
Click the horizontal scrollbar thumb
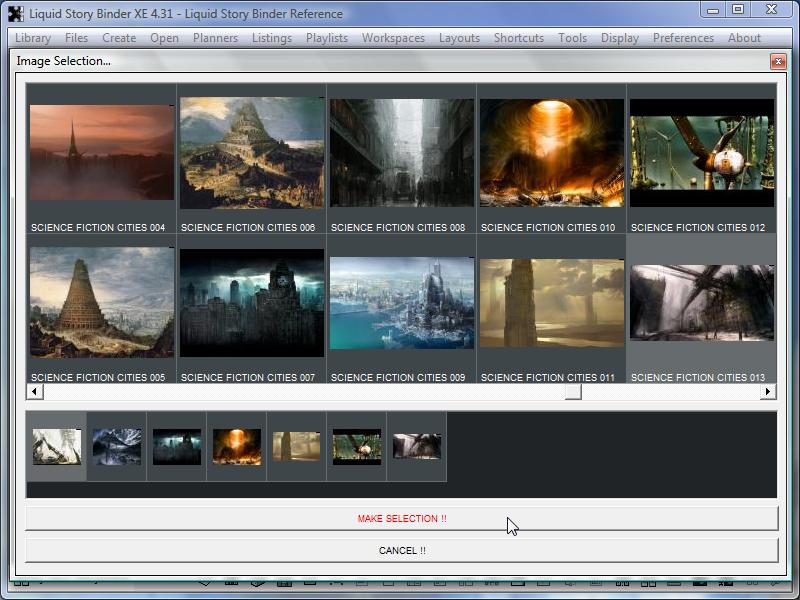pyautogui.click(x=573, y=392)
